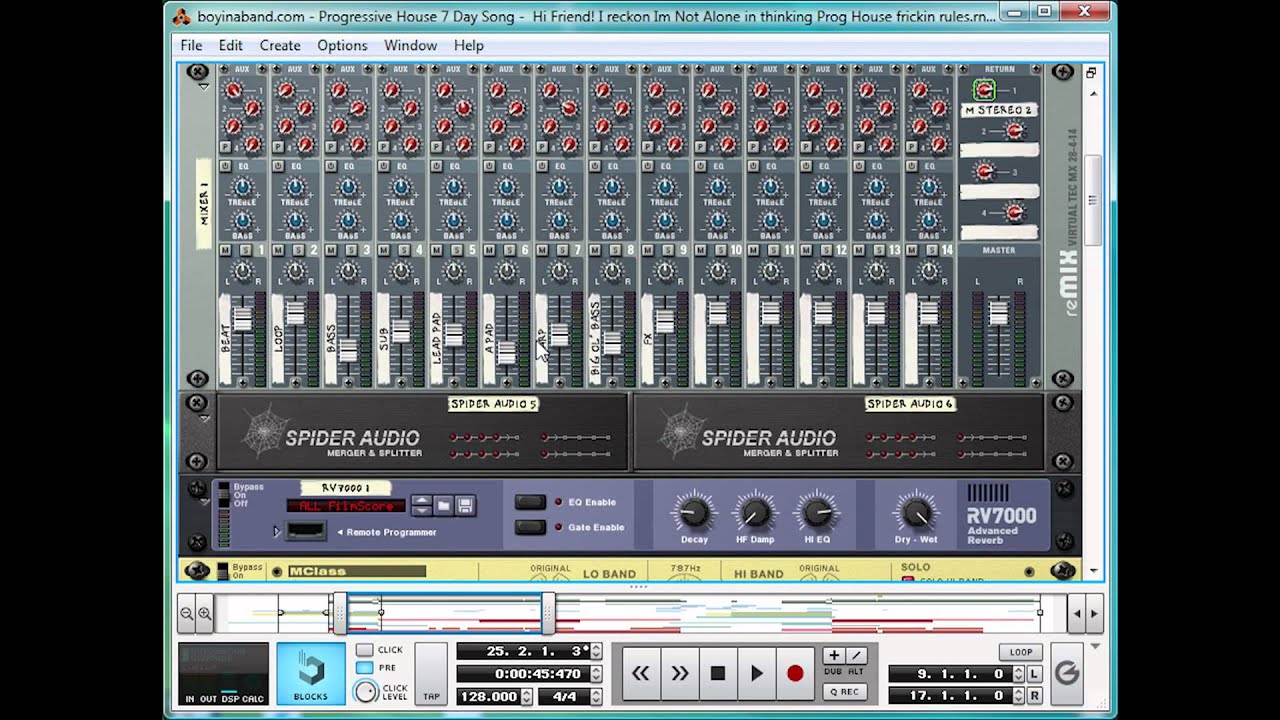This screenshot has height=720, width=1280.
Task: Open the Edit menu
Action: pos(231,45)
